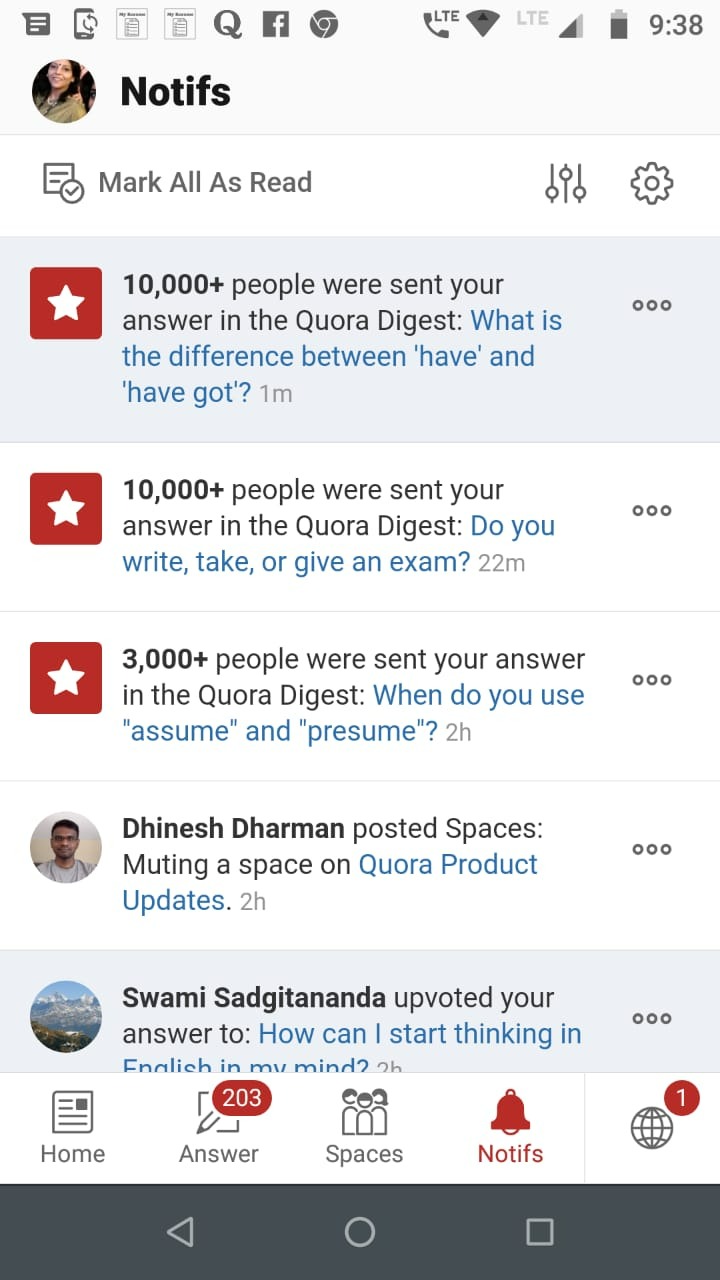This screenshot has width=720, height=1280.
Task: Tap the star icon for exam digest notification
Action: click(x=66, y=508)
